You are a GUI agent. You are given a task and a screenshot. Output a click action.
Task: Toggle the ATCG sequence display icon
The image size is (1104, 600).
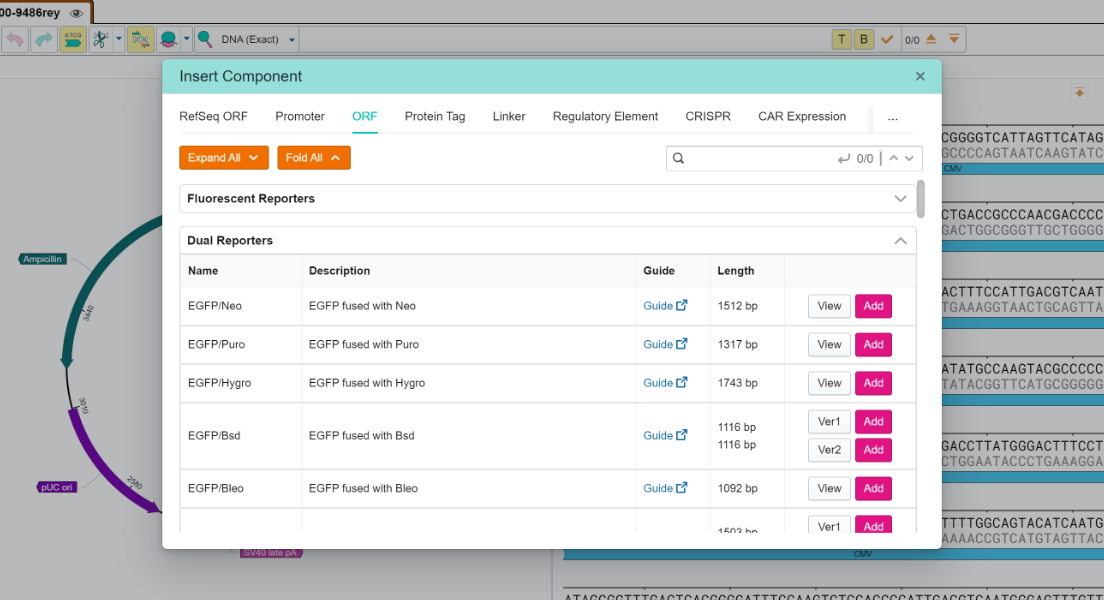[x=73, y=39]
